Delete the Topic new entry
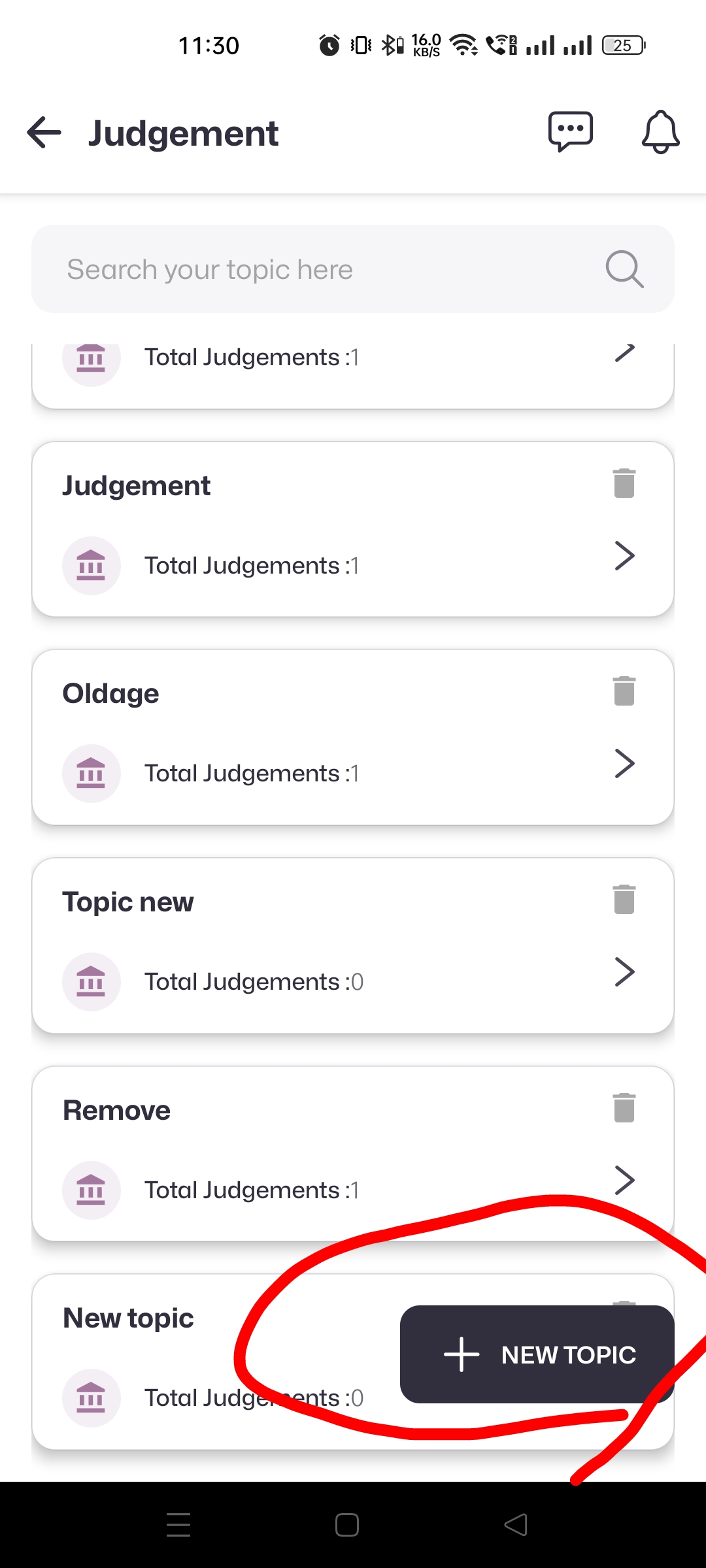 624,900
